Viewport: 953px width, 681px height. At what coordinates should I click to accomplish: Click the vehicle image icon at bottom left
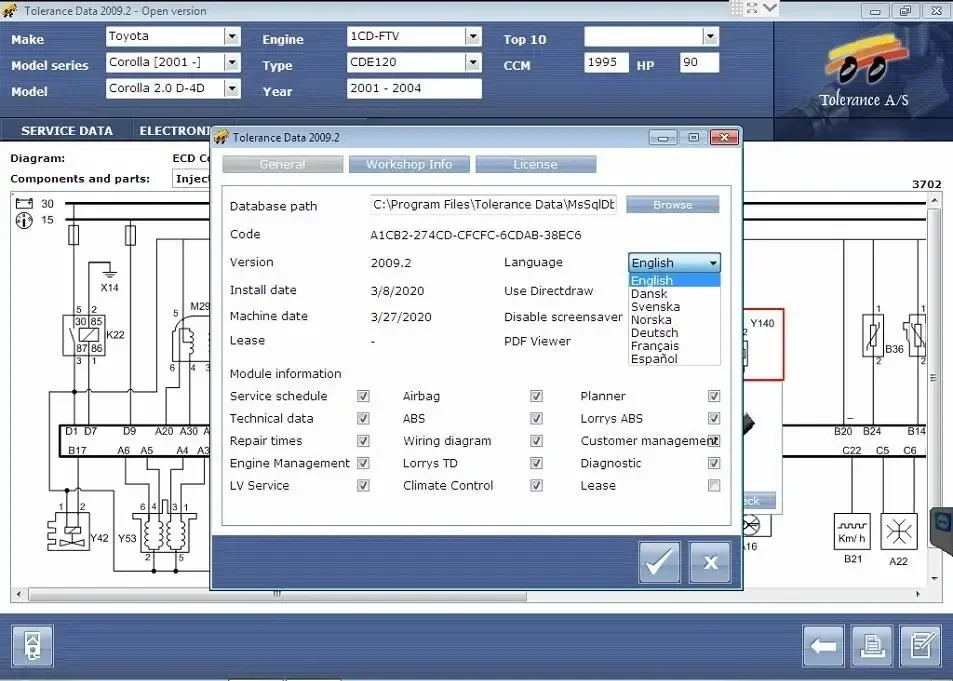click(x=33, y=646)
